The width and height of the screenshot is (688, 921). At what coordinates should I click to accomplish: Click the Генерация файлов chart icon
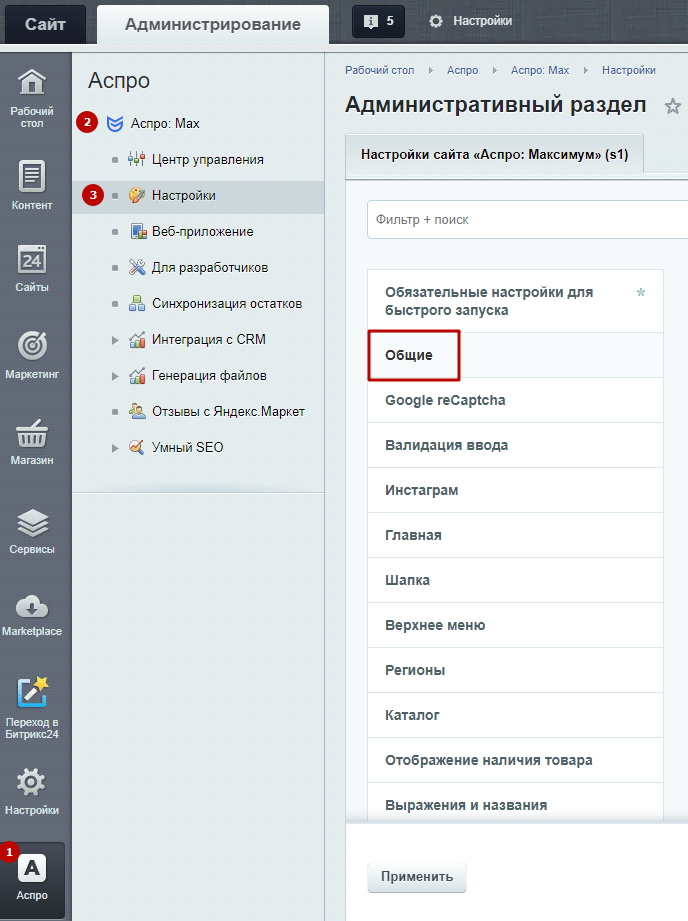136,375
